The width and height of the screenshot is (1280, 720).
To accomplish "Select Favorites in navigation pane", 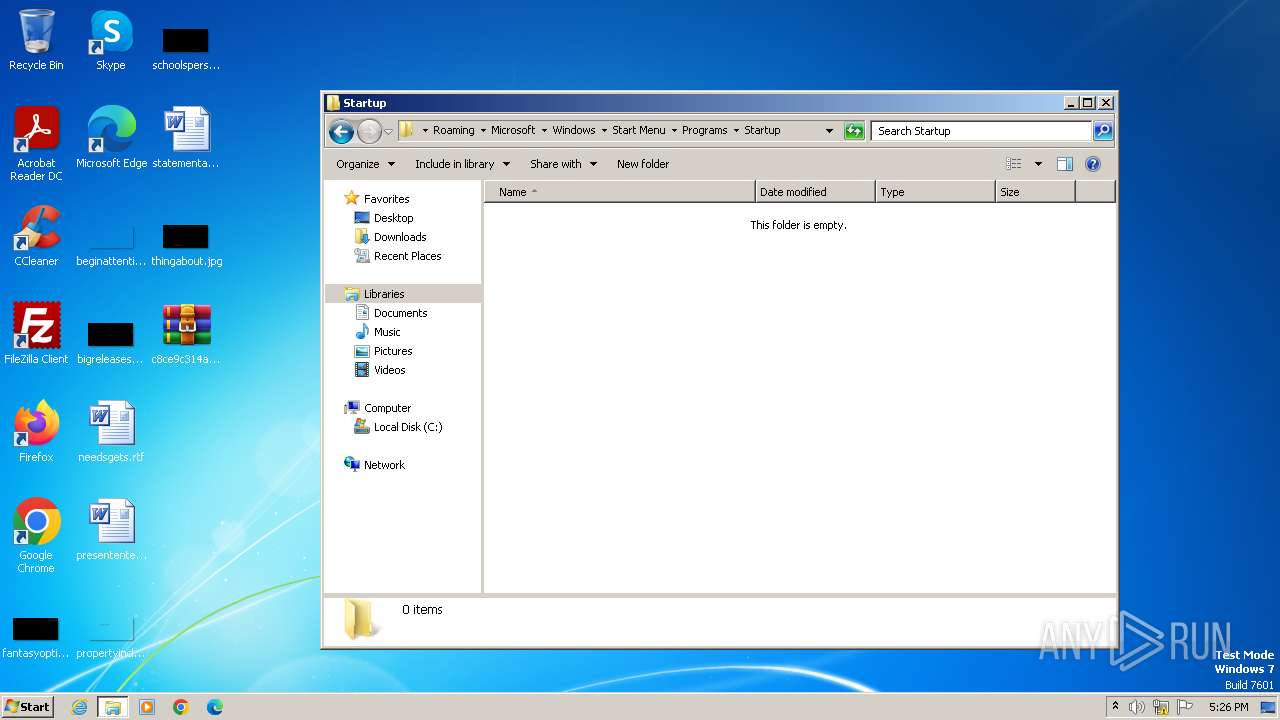I will coord(386,199).
